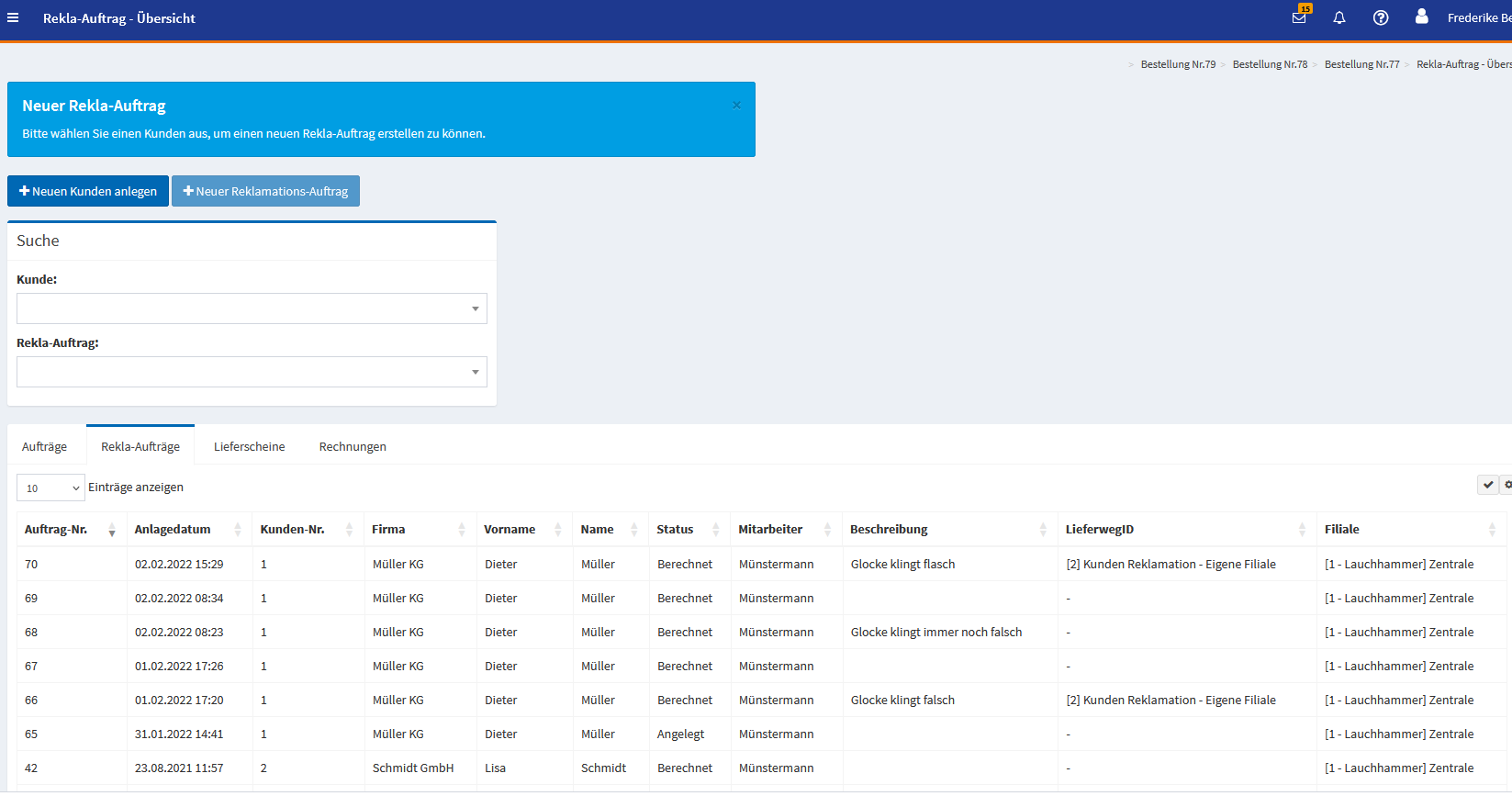Viewport: 1512px width, 796px height.
Task: Open the Rechnungen tab
Action: tap(353, 447)
